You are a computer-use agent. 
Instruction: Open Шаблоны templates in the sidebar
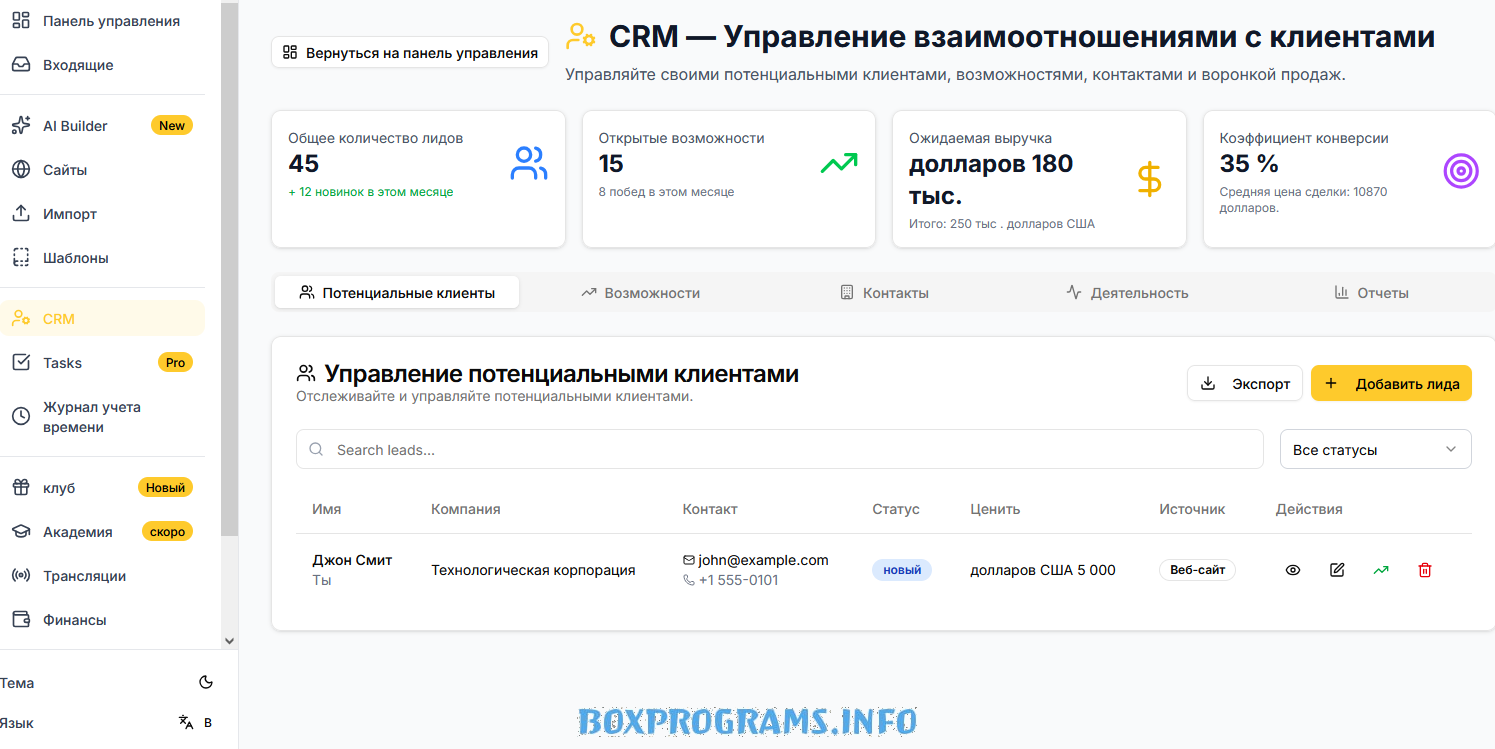(75, 258)
